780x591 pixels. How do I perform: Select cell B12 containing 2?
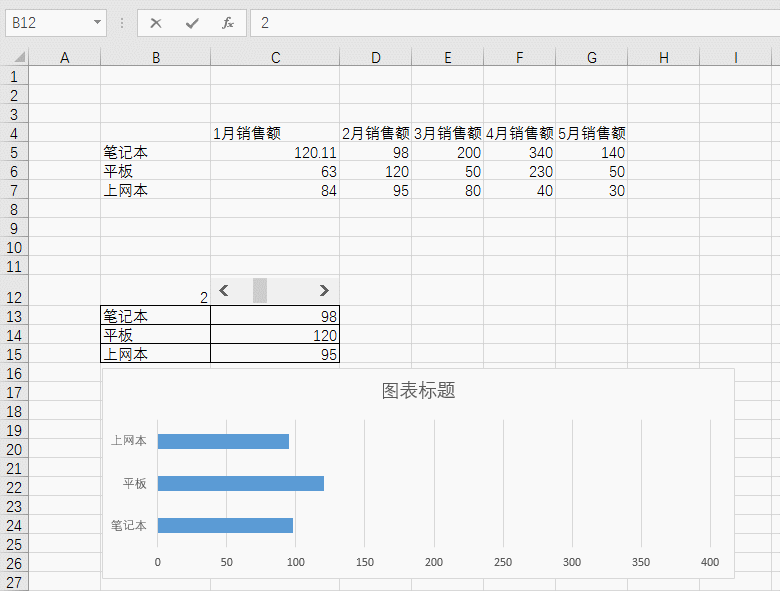(156, 291)
